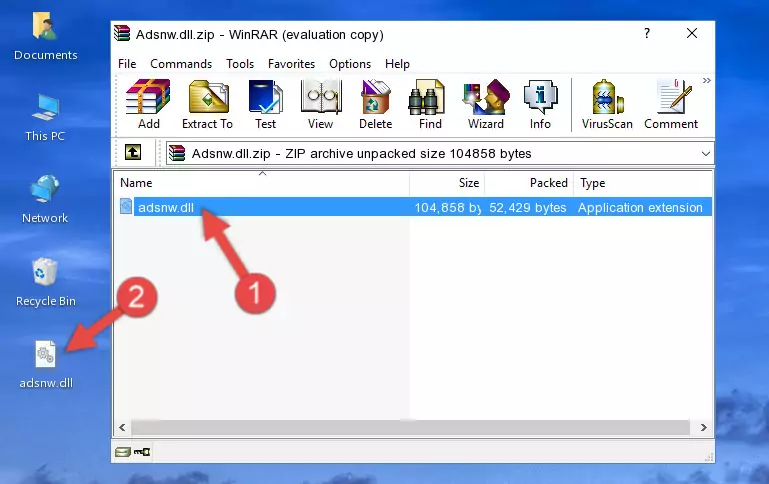Show archive Info
This screenshot has height=484, width=769.
pyautogui.click(x=540, y=104)
